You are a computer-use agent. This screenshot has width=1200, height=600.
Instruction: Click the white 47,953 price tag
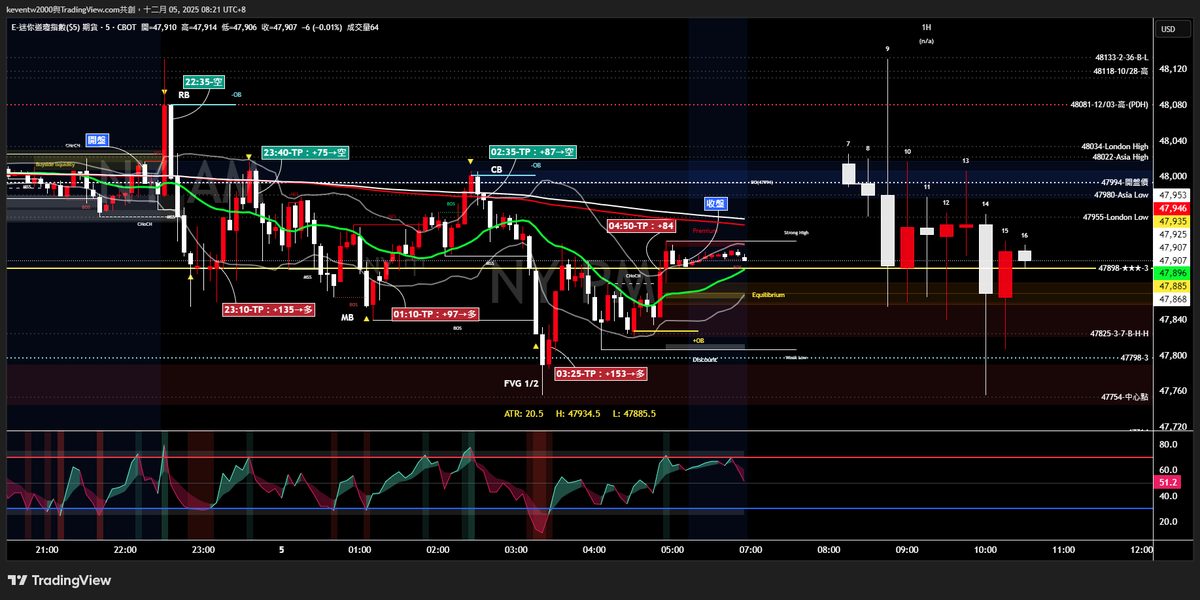1172,195
